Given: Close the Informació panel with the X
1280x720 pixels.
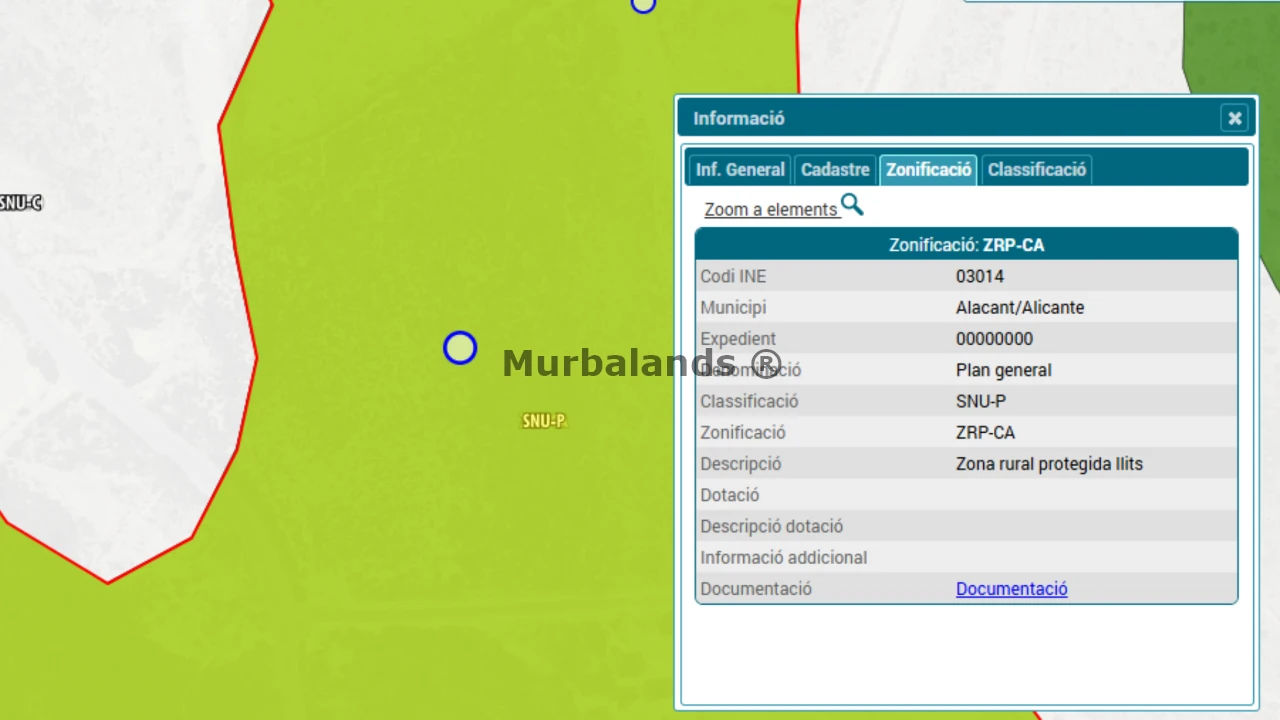Looking at the screenshot, I should [1235, 118].
